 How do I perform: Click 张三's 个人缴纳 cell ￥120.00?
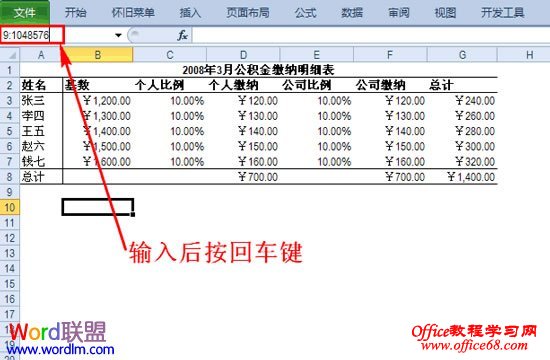pyautogui.click(x=243, y=101)
